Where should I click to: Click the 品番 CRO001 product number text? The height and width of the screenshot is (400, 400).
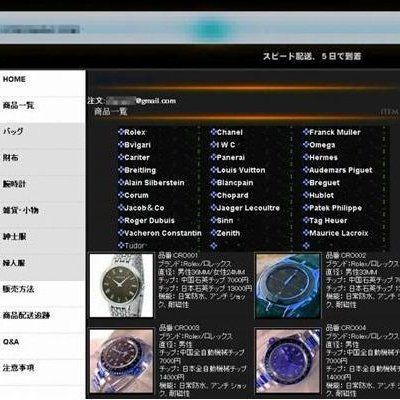[178, 255]
